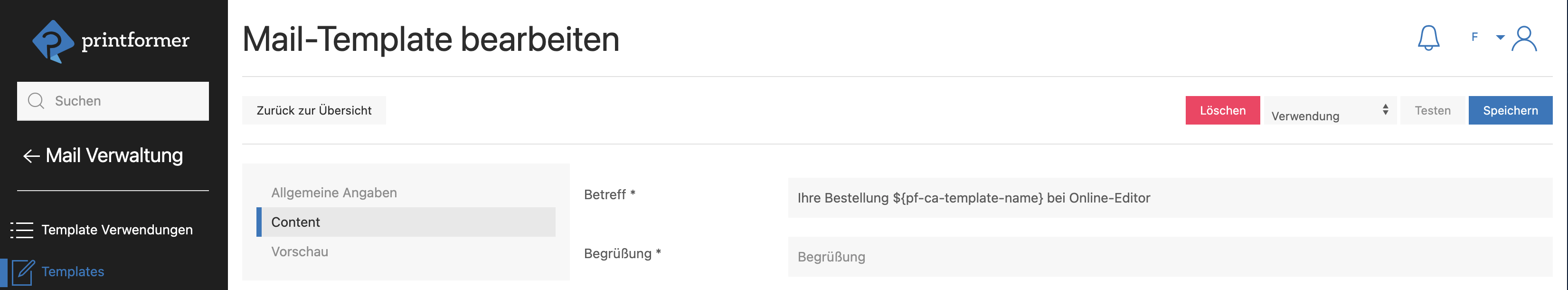
Task: Click the printformer logo icon
Action: pyautogui.click(x=52, y=41)
